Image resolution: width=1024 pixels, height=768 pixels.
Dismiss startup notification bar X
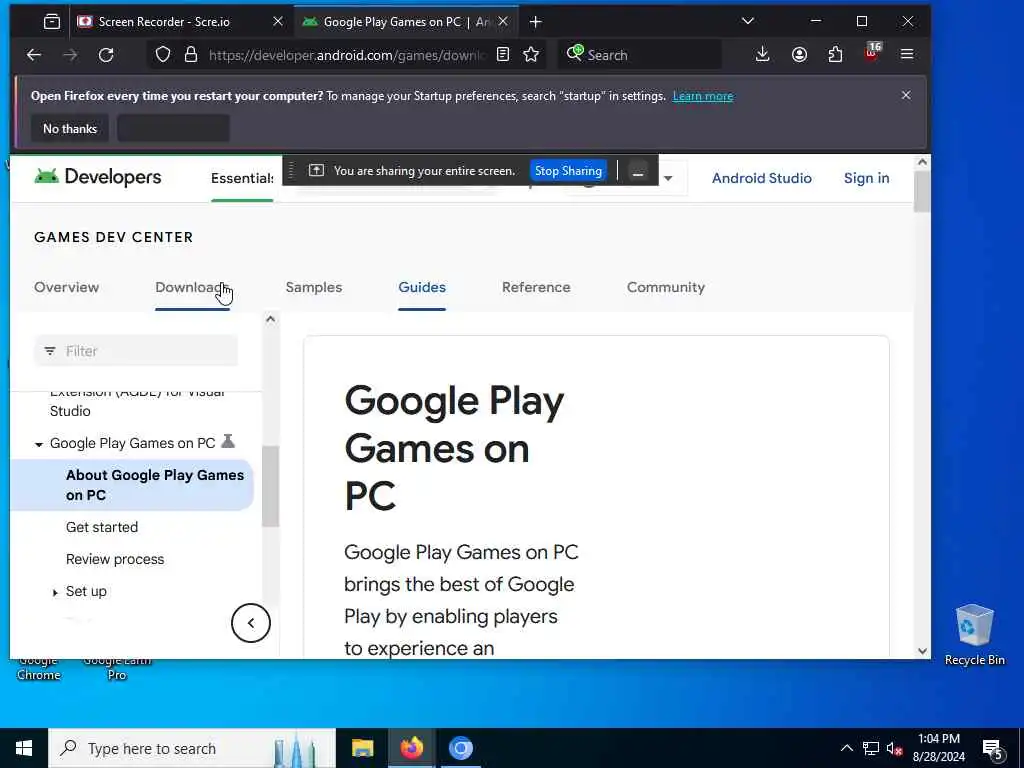(x=906, y=95)
